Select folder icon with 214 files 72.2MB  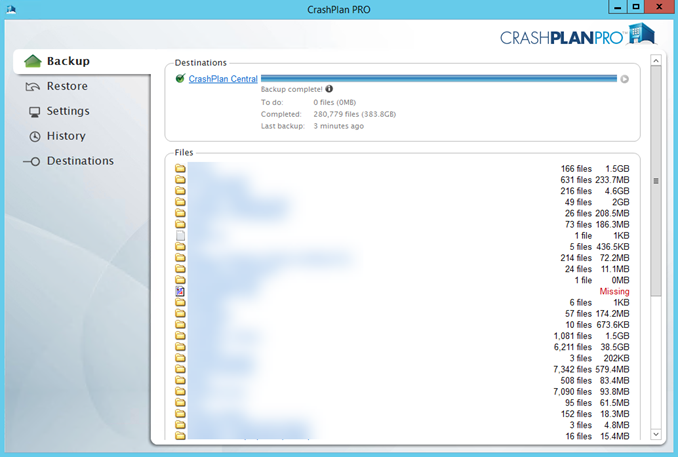[180, 258]
